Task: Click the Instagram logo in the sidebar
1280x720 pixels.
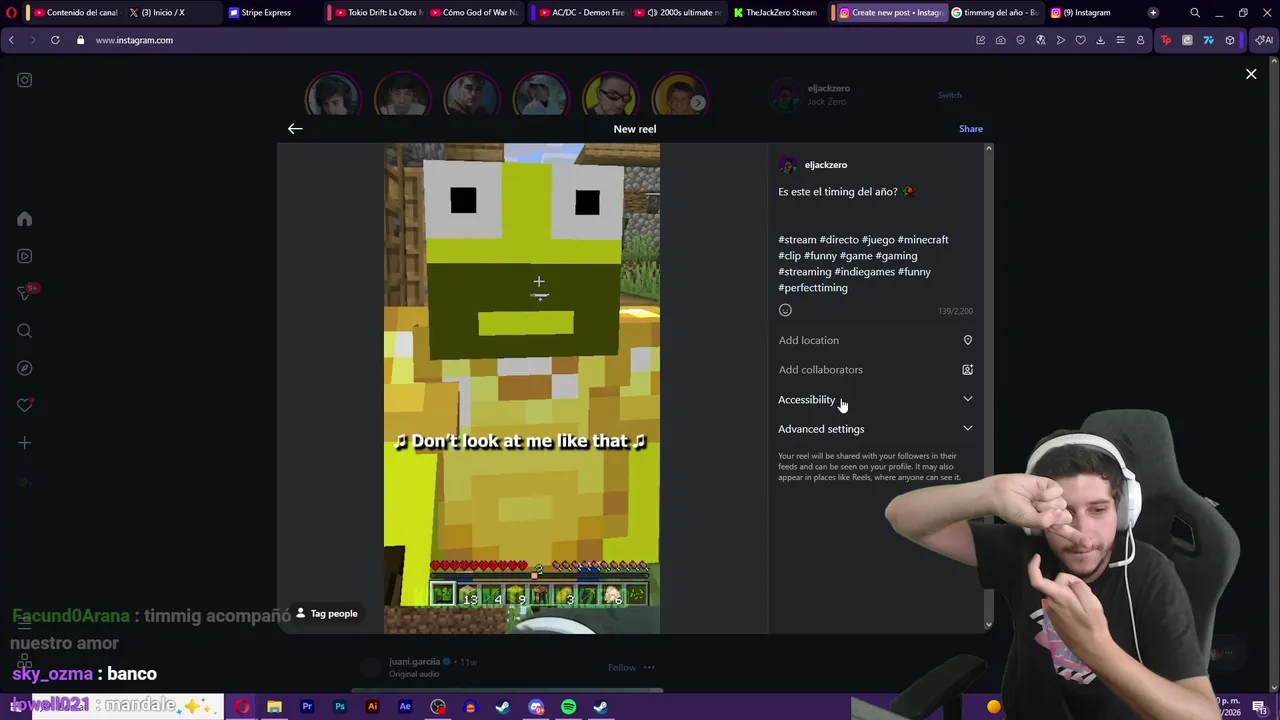Action: pyautogui.click(x=25, y=80)
